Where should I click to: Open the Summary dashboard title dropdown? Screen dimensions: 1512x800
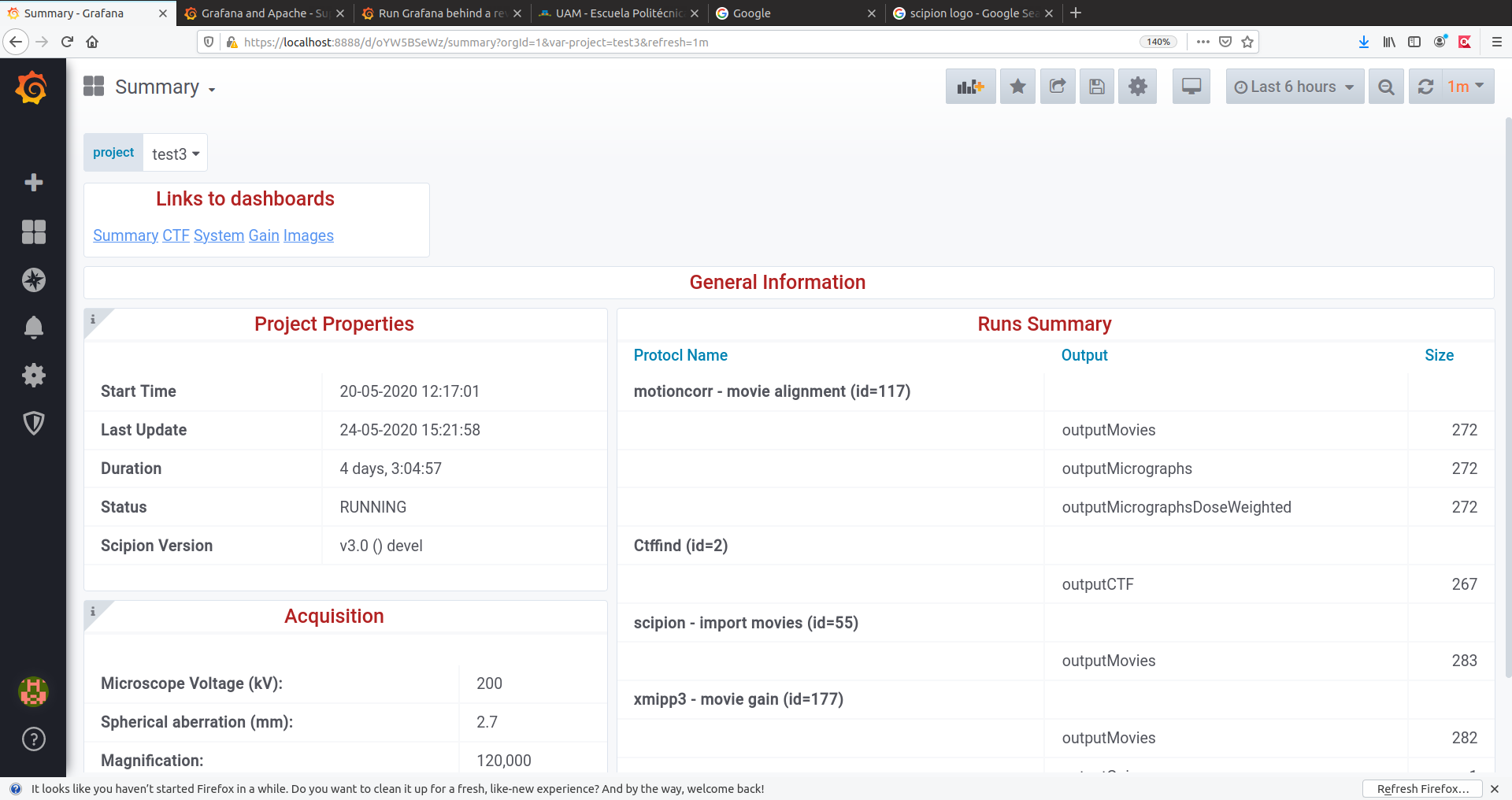pos(165,87)
